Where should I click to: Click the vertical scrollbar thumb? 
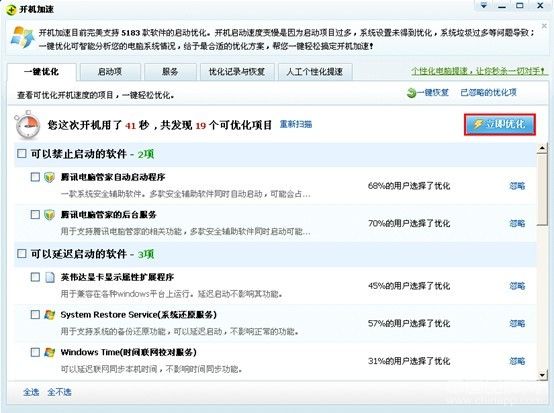tap(542, 189)
